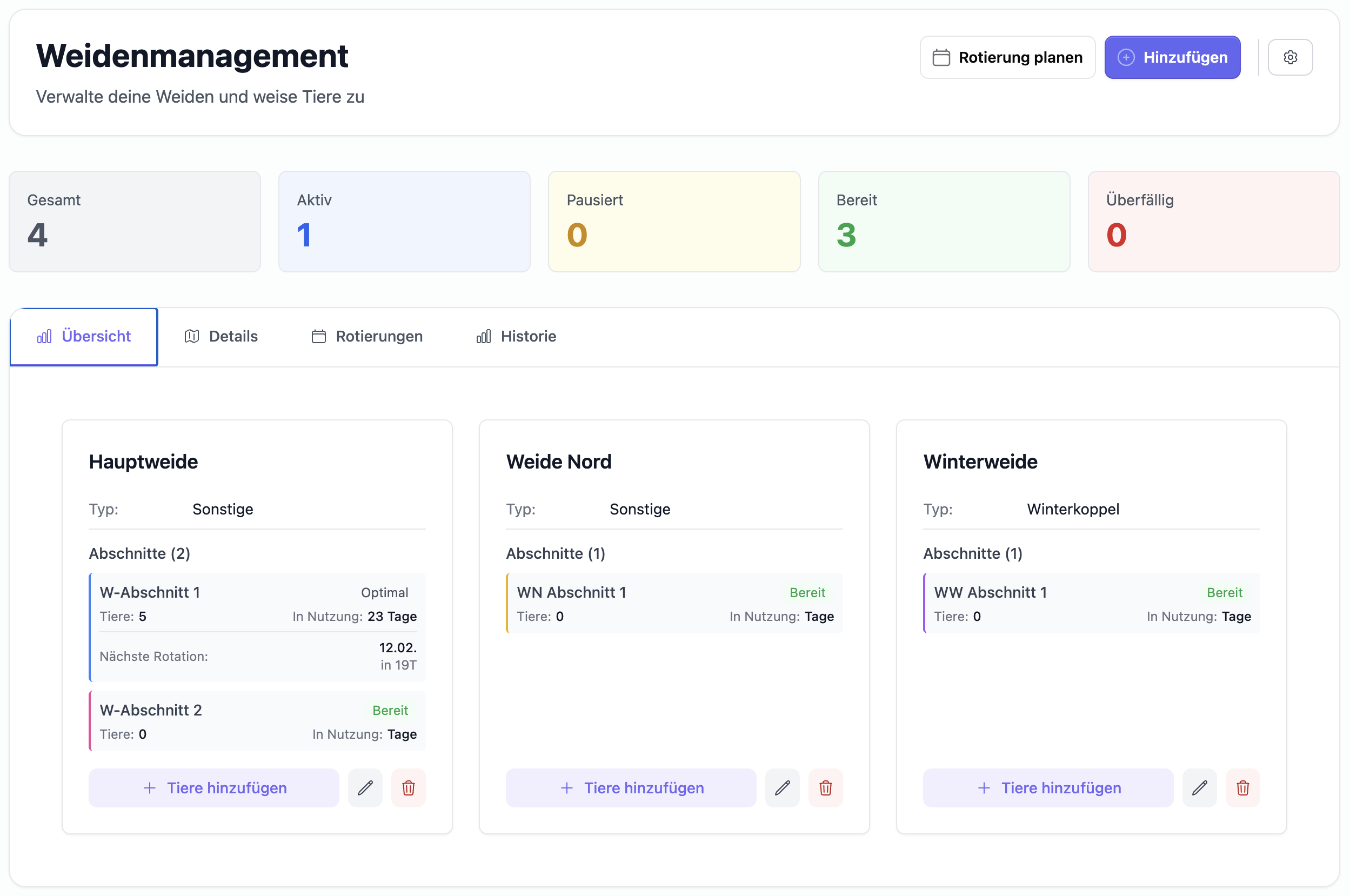Click the Rotierung planen button

(x=1007, y=57)
